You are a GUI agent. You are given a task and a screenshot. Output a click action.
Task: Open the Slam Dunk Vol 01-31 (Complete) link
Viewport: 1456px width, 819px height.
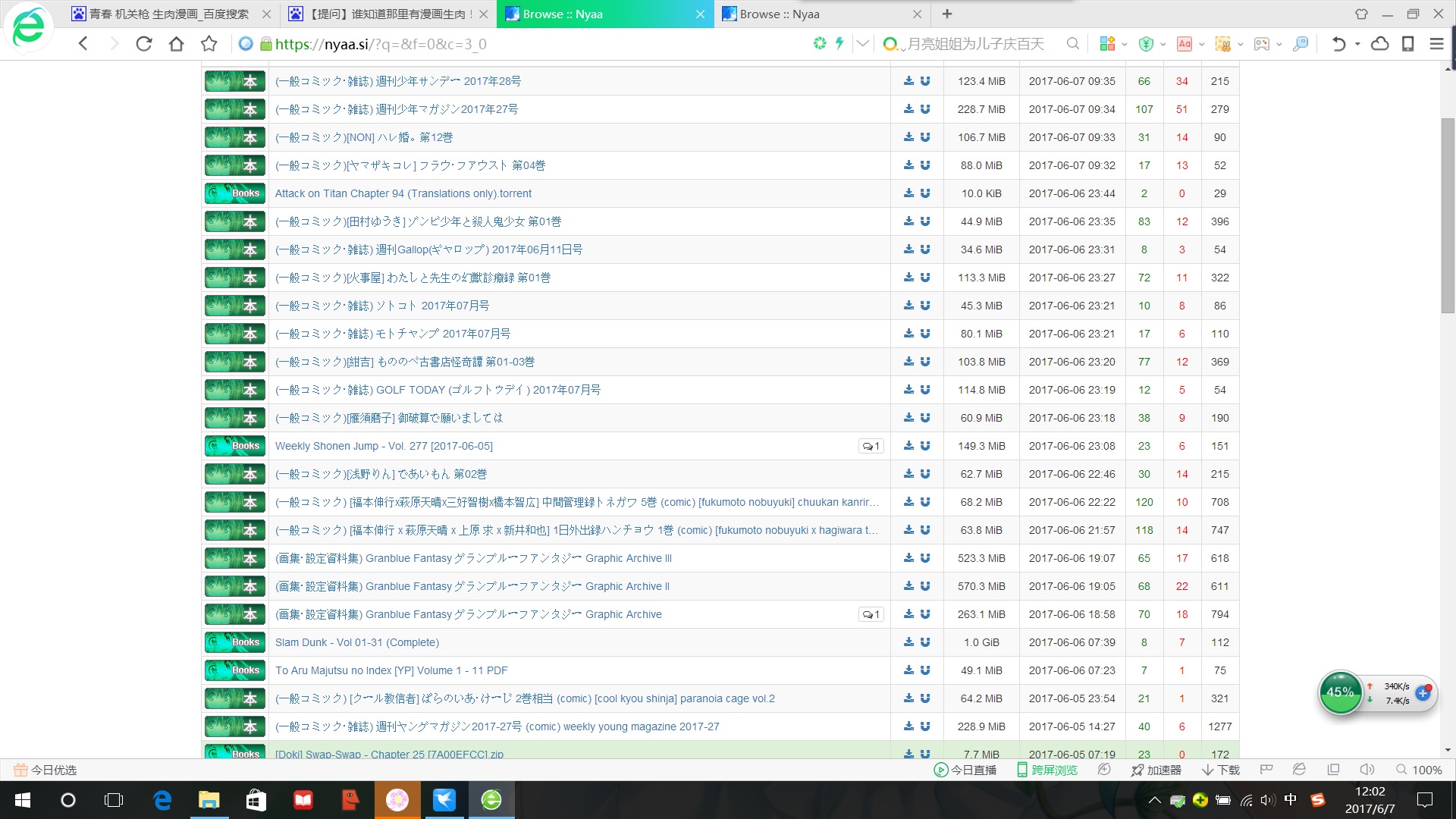click(x=356, y=642)
